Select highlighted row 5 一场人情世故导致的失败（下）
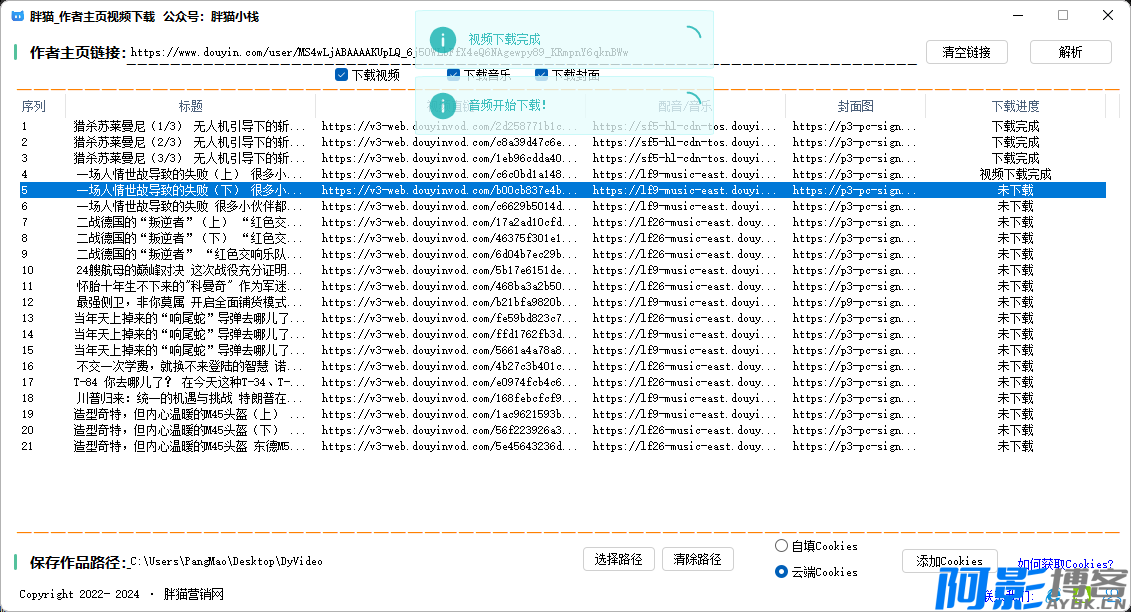1131x612 pixels. coord(563,190)
